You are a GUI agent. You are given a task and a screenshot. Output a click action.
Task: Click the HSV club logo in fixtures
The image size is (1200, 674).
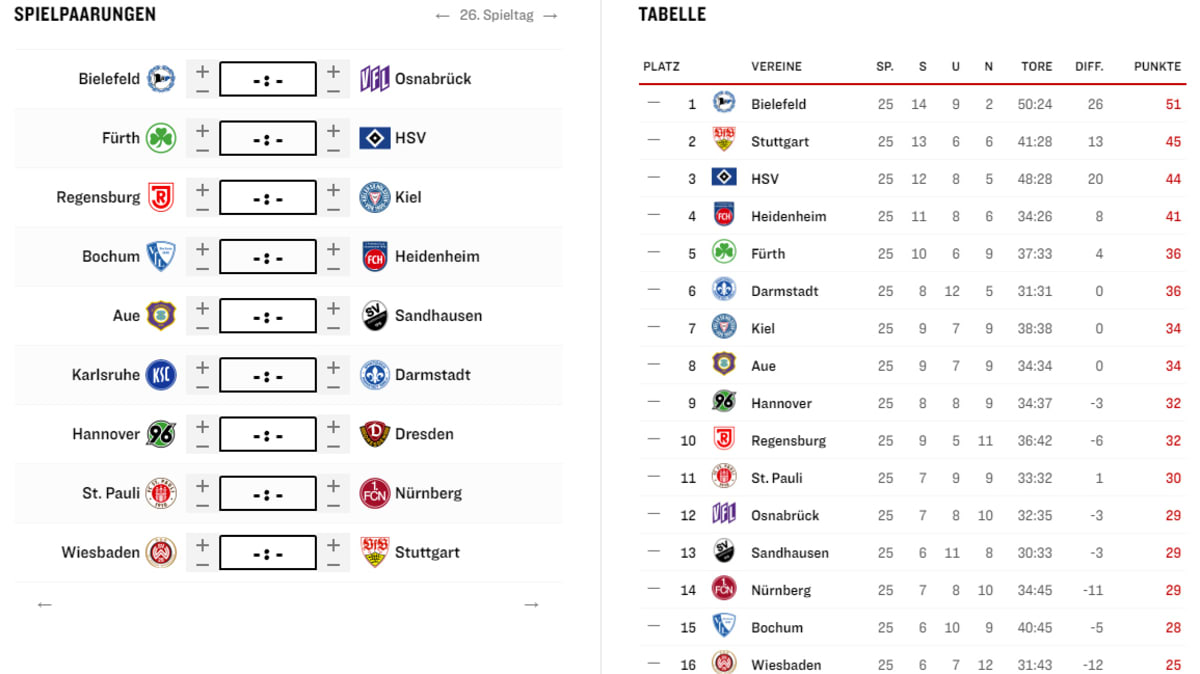(374, 138)
